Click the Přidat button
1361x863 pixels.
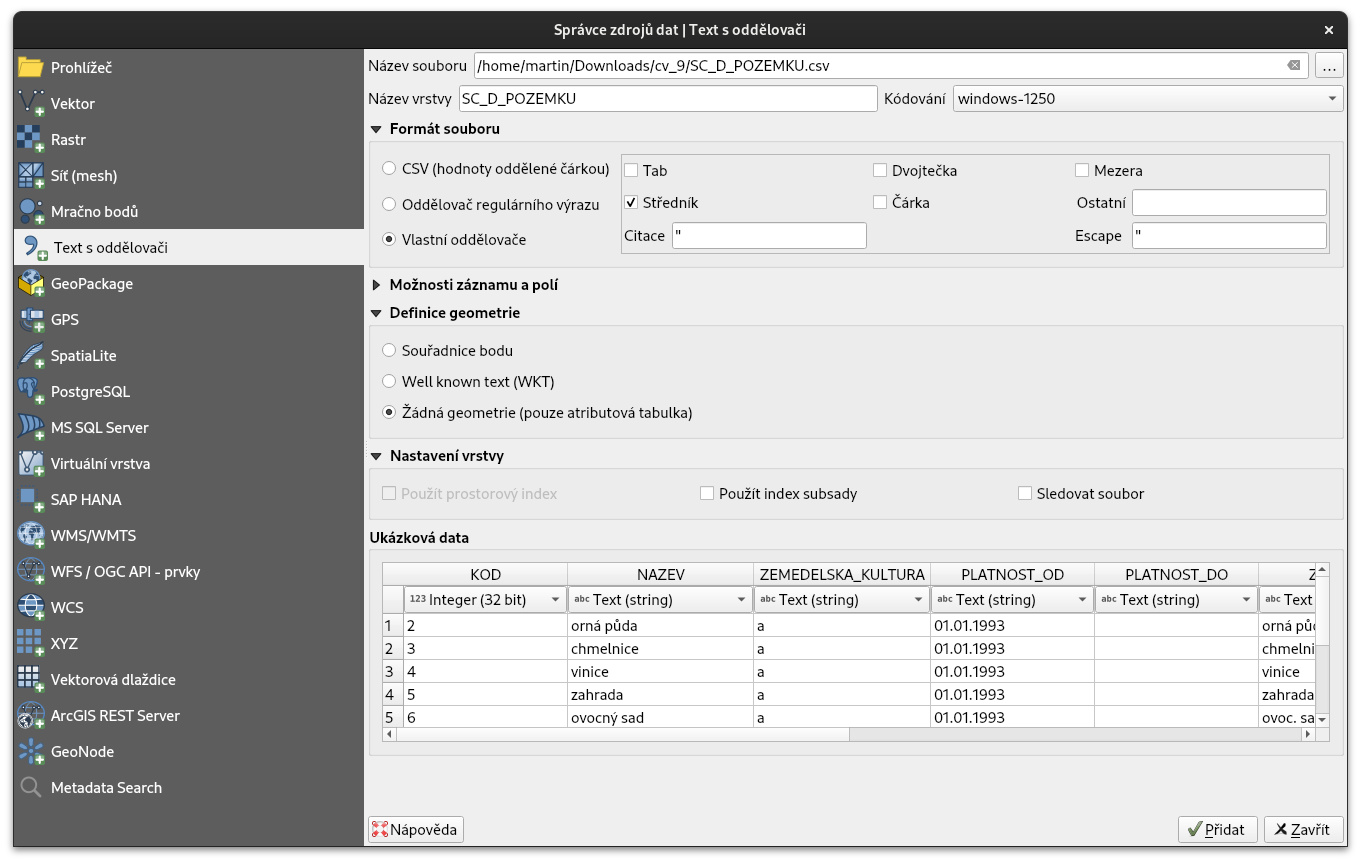coord(1218,830)
